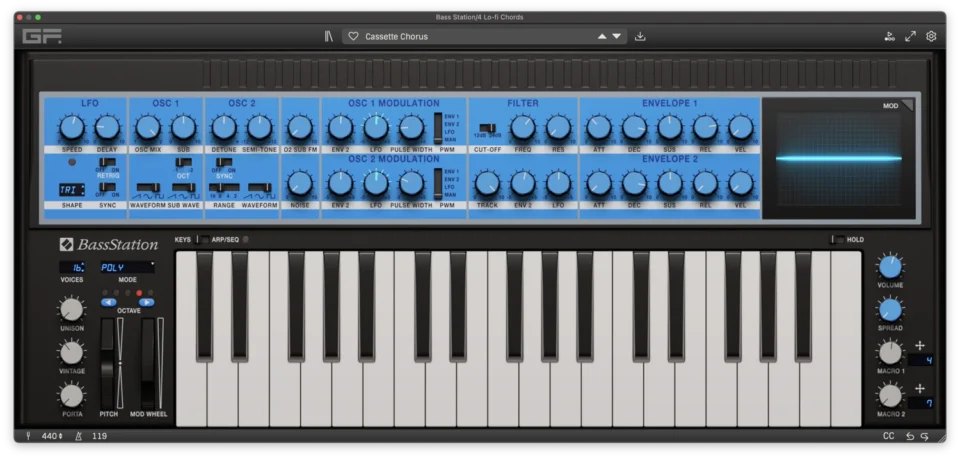Toggle the OSC 2 Sync off/on switch

tap(224, 162)
